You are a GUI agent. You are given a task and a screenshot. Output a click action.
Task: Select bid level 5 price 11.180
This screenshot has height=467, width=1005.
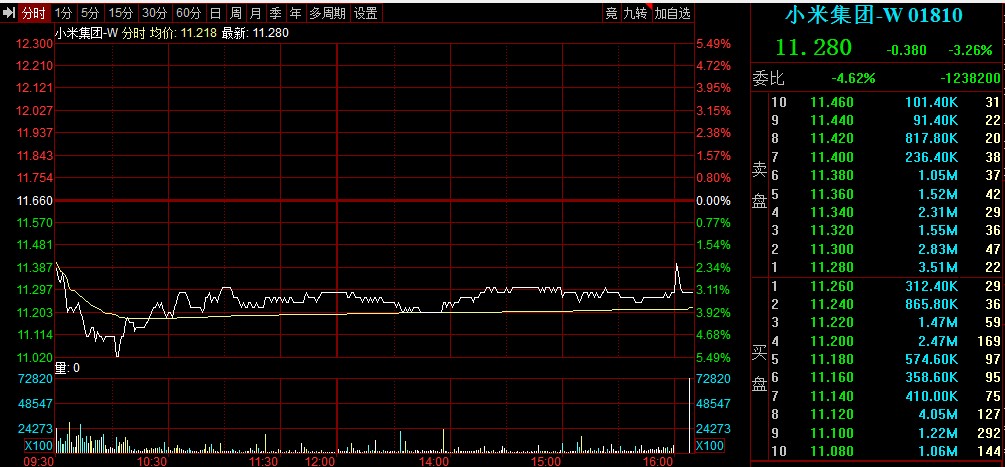[x=831, y=359]
